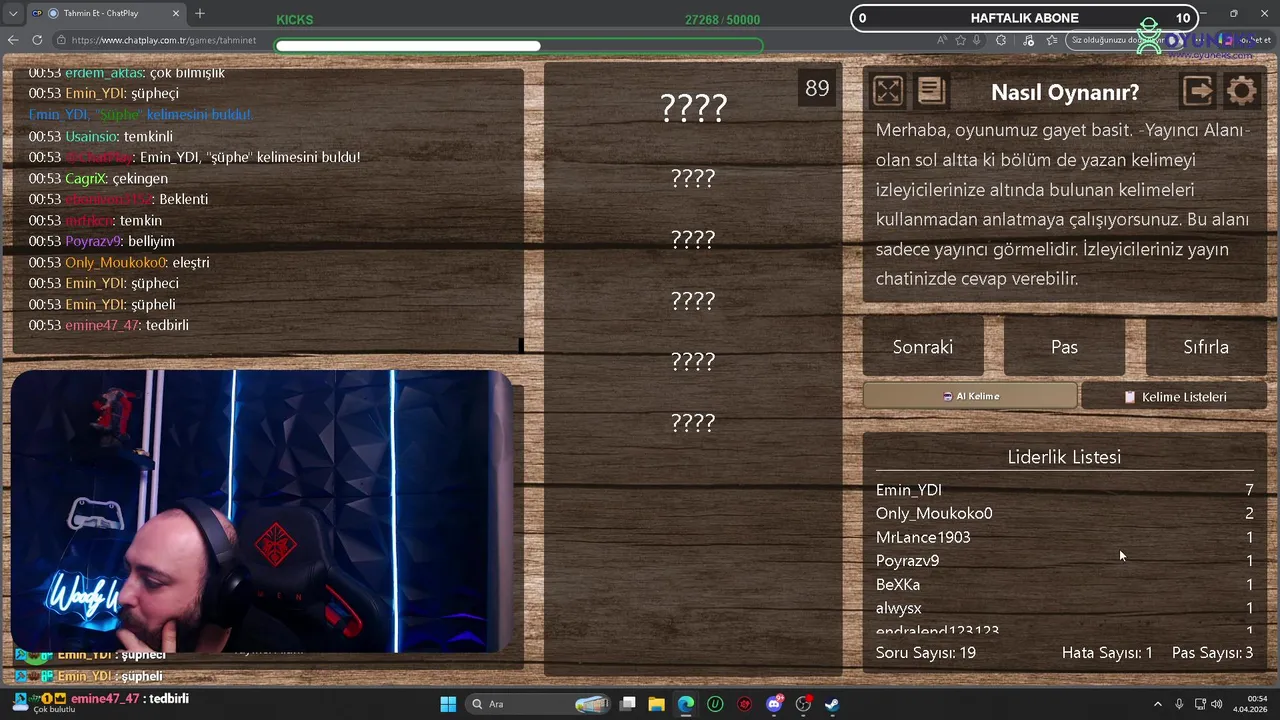Open a new browser tab with plus
Image resolution: width=1280 pixels, height=720 pixels.
tap(200, 13)
